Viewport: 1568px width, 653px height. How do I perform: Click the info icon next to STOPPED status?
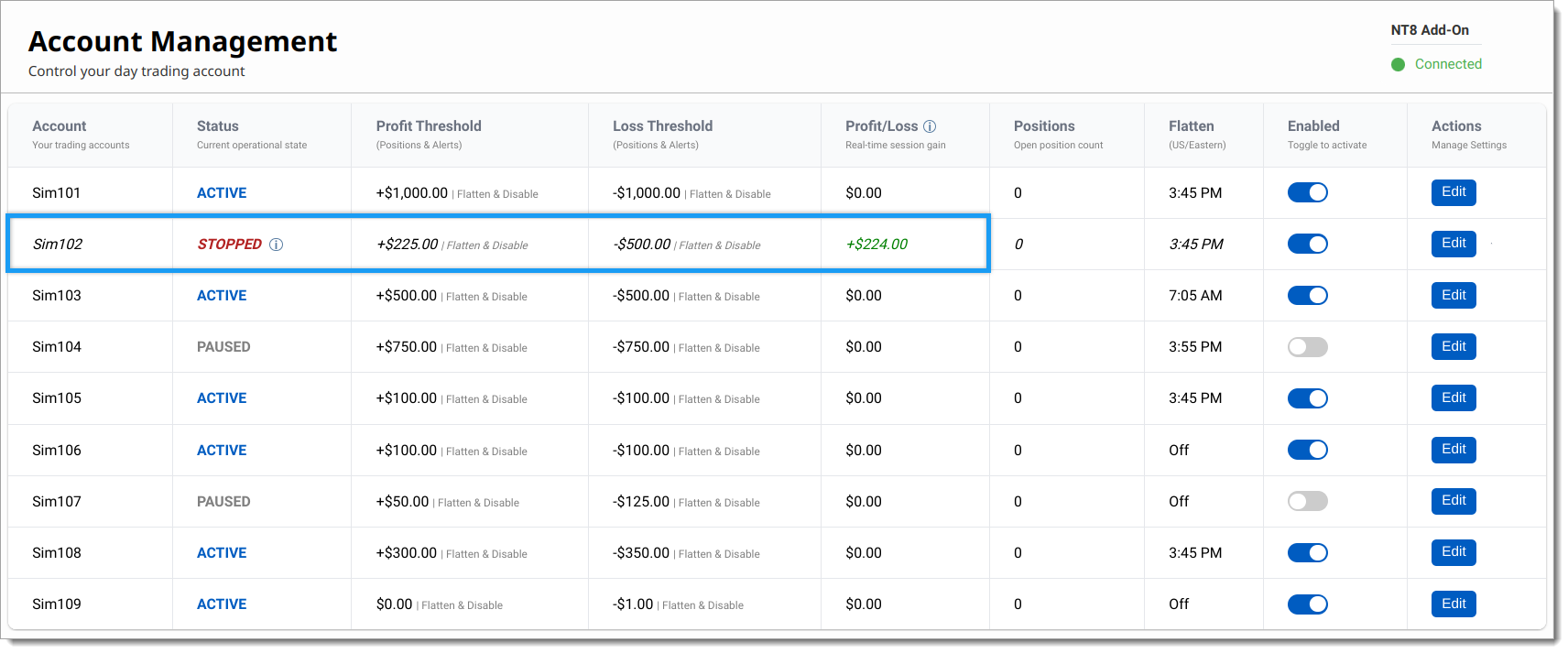click(276, 245)
